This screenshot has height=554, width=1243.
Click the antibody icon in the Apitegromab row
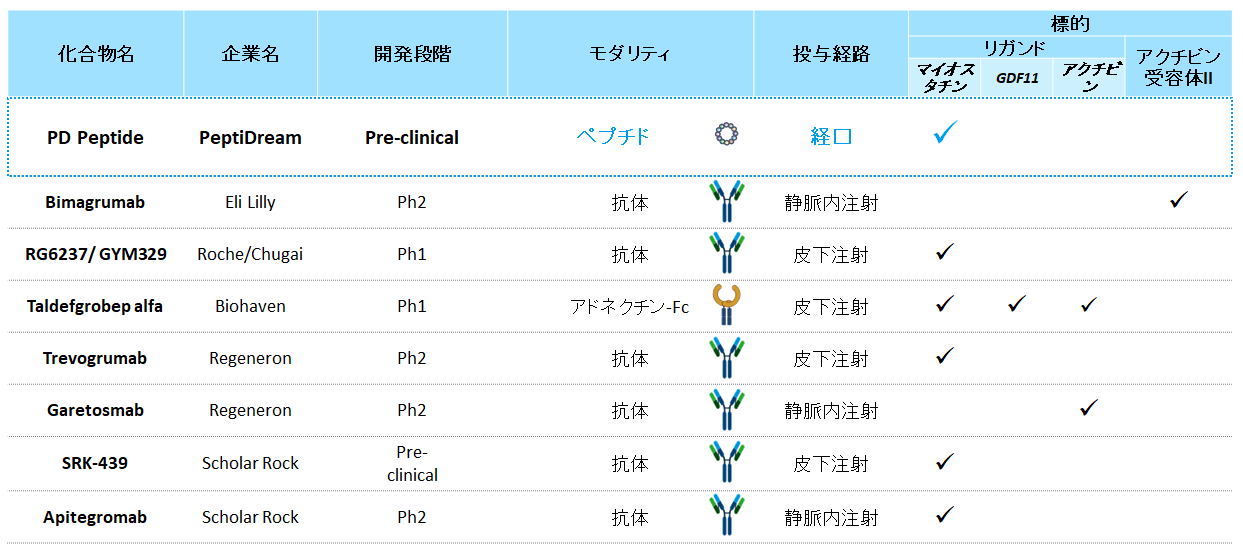(x=727, y=516)
